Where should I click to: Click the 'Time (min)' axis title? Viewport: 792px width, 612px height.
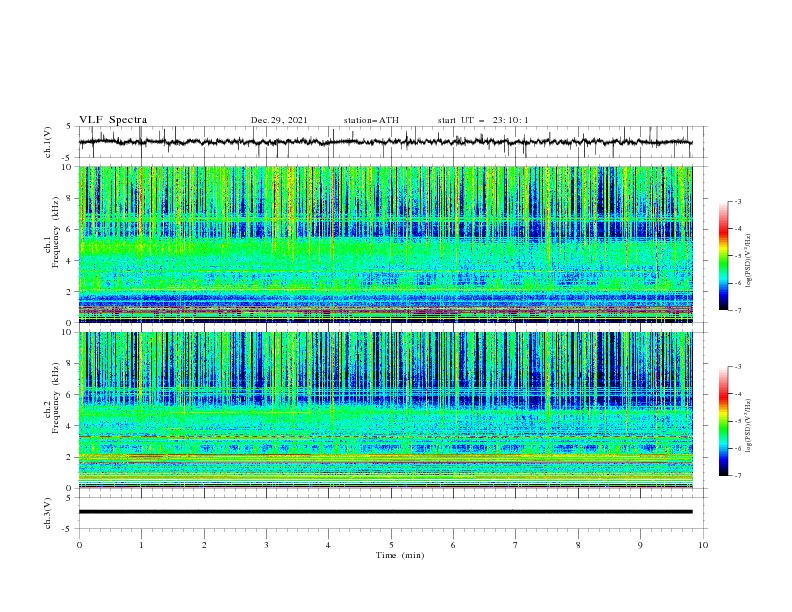400,555
